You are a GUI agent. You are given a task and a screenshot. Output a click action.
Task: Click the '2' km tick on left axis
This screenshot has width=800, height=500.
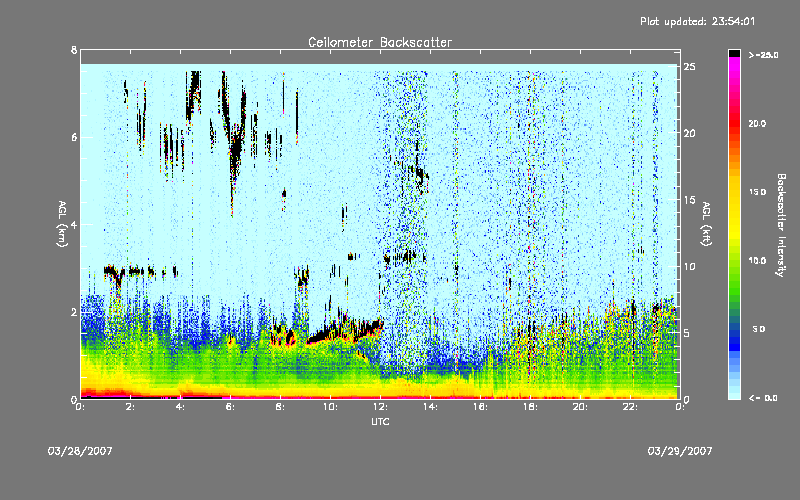click(74, 312)
